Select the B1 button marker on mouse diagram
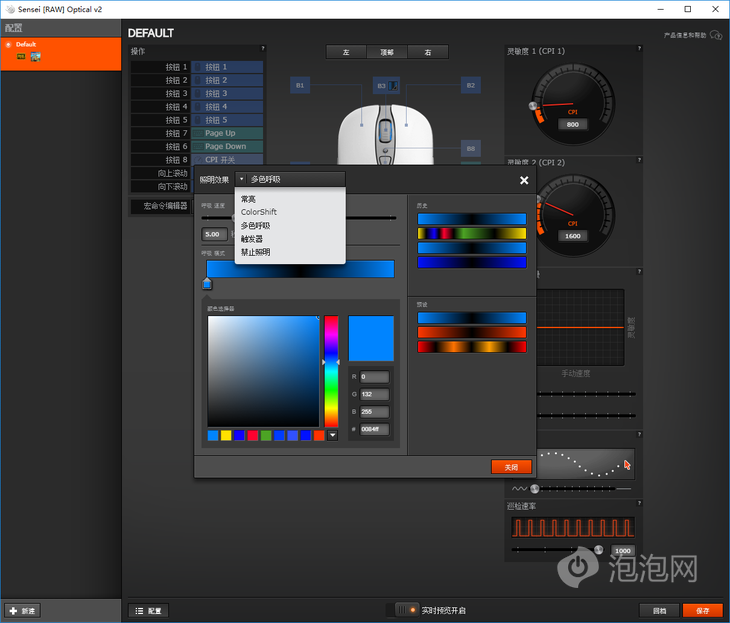Screen dimensions: 730x623 (300, 85)
